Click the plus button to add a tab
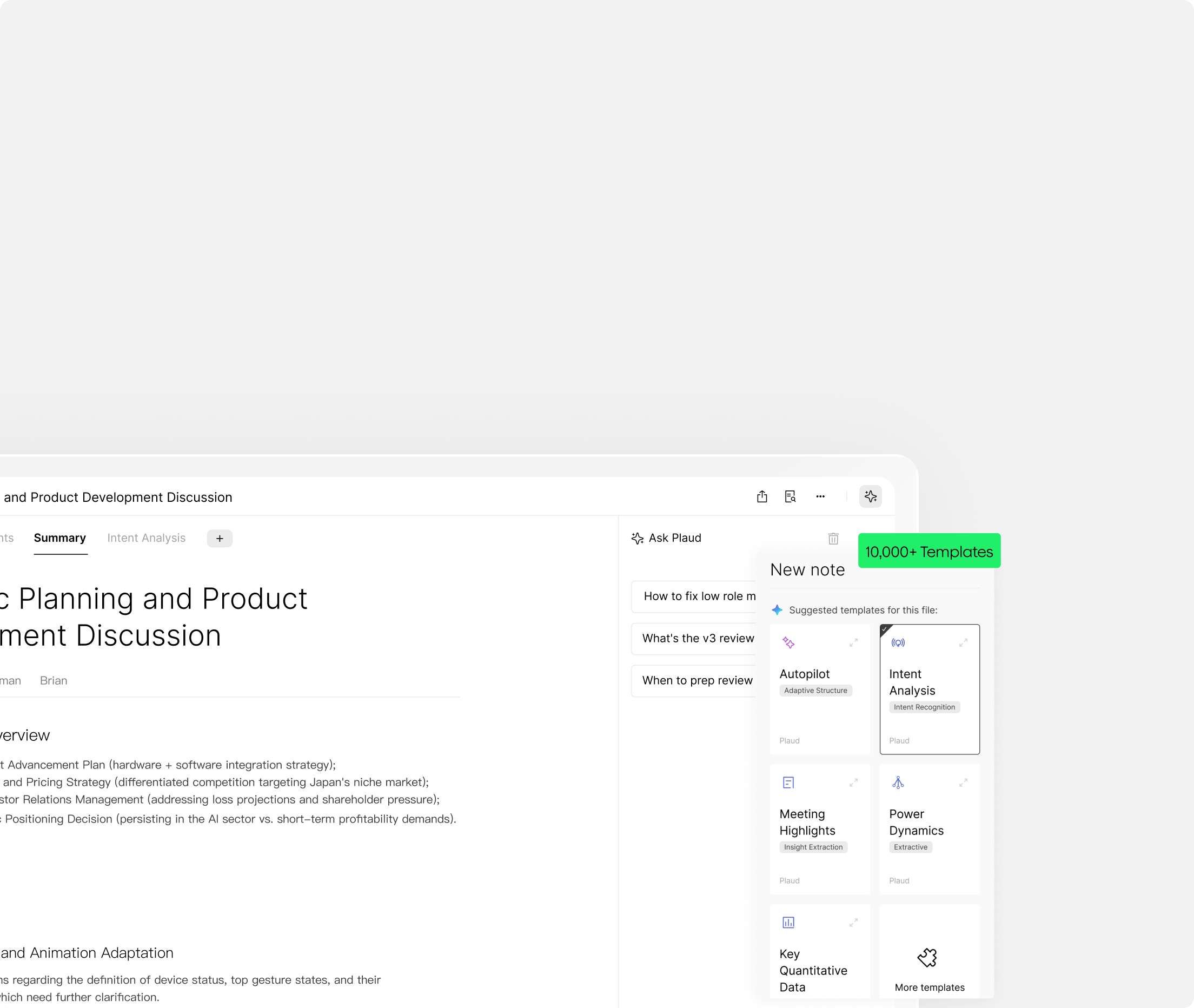Image resolution: width=1194 pixels, height=1008 pixels. (x=220, y=538)
